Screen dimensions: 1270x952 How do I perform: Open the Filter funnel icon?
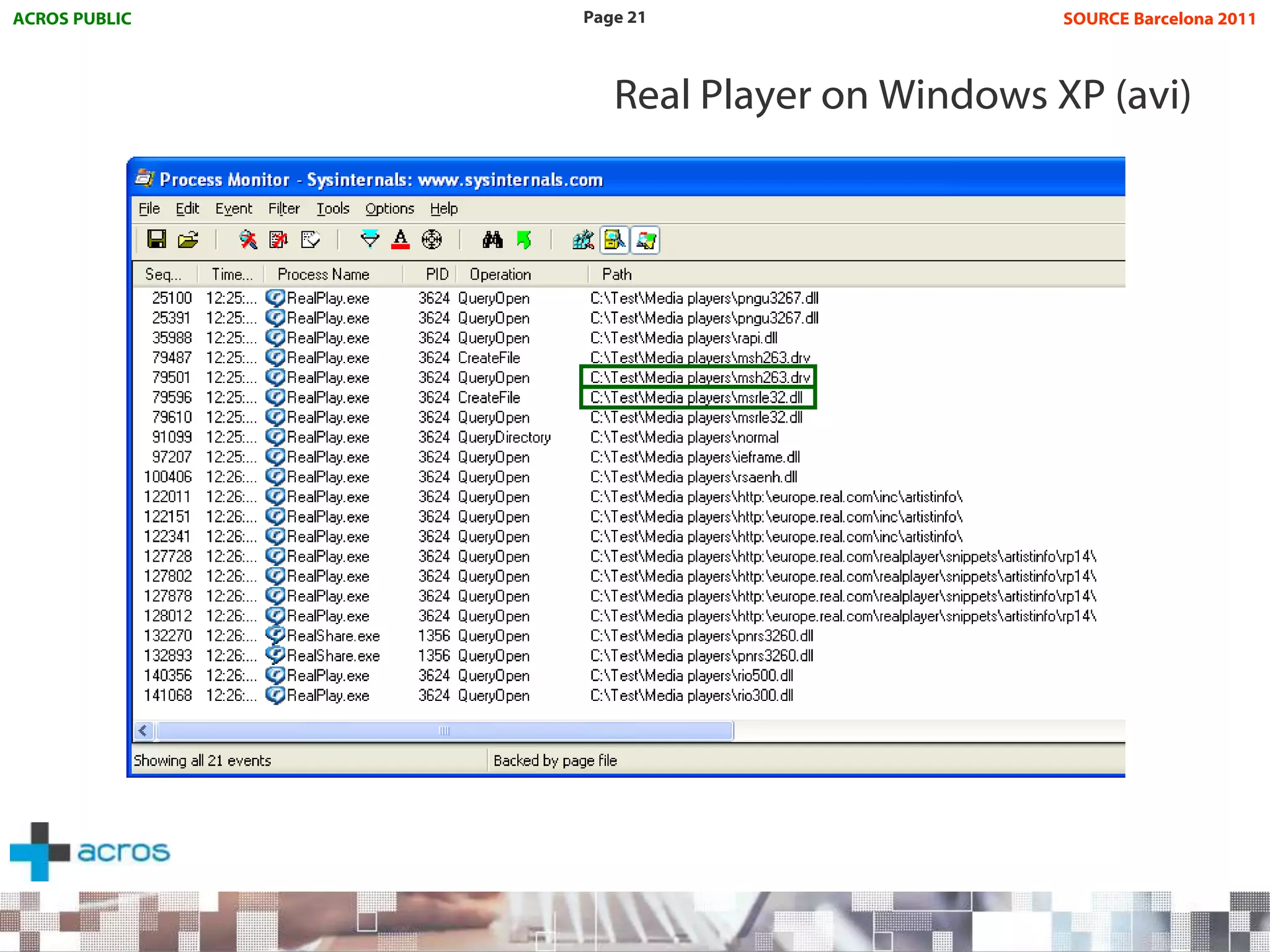(370, 239)
